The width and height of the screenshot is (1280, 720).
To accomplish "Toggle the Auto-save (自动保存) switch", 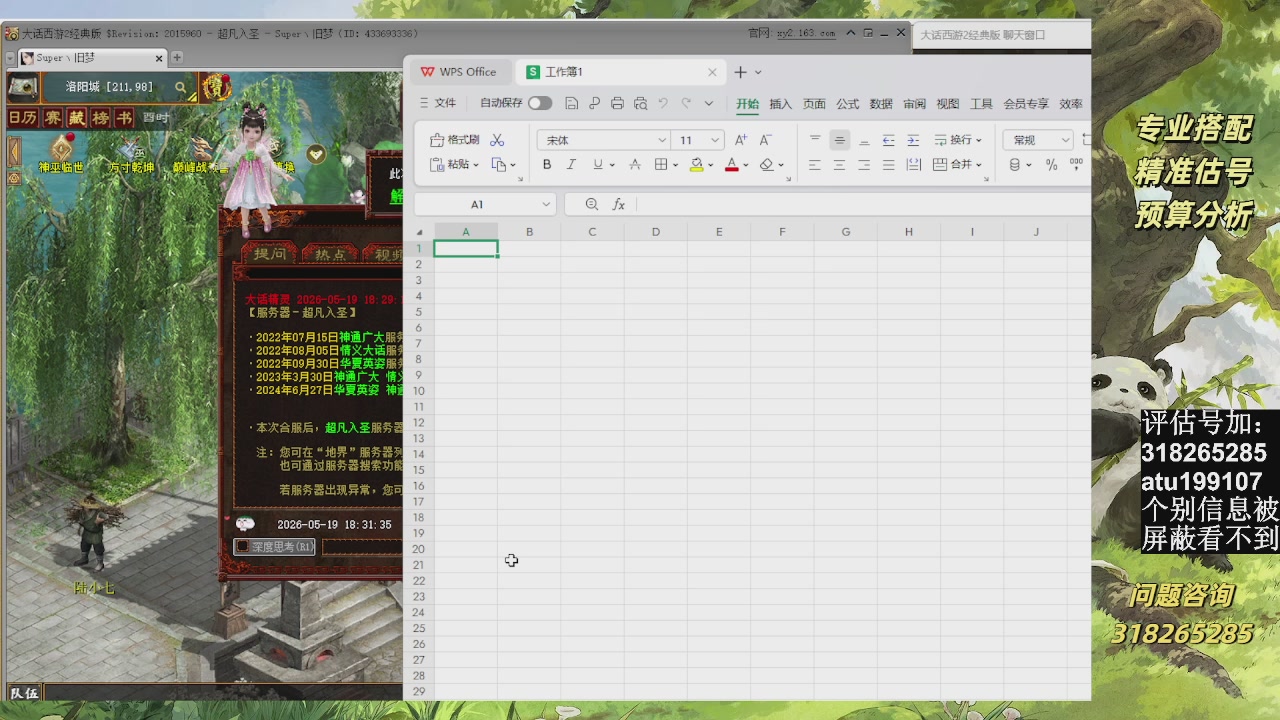I will click(x=540, y=103).
